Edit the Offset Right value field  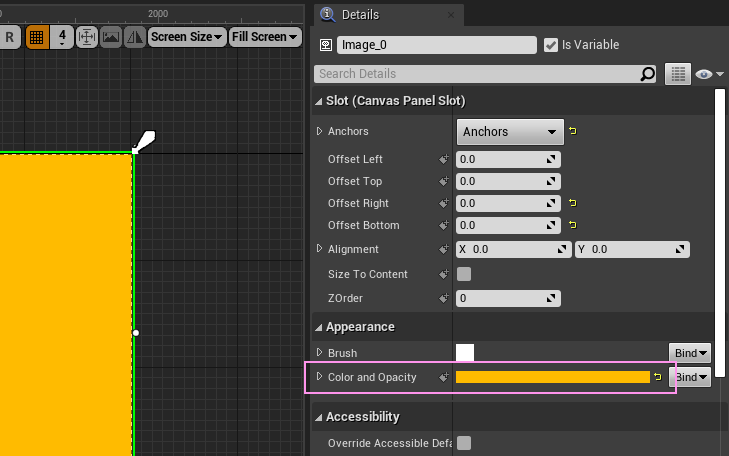(x=508, y=203)
